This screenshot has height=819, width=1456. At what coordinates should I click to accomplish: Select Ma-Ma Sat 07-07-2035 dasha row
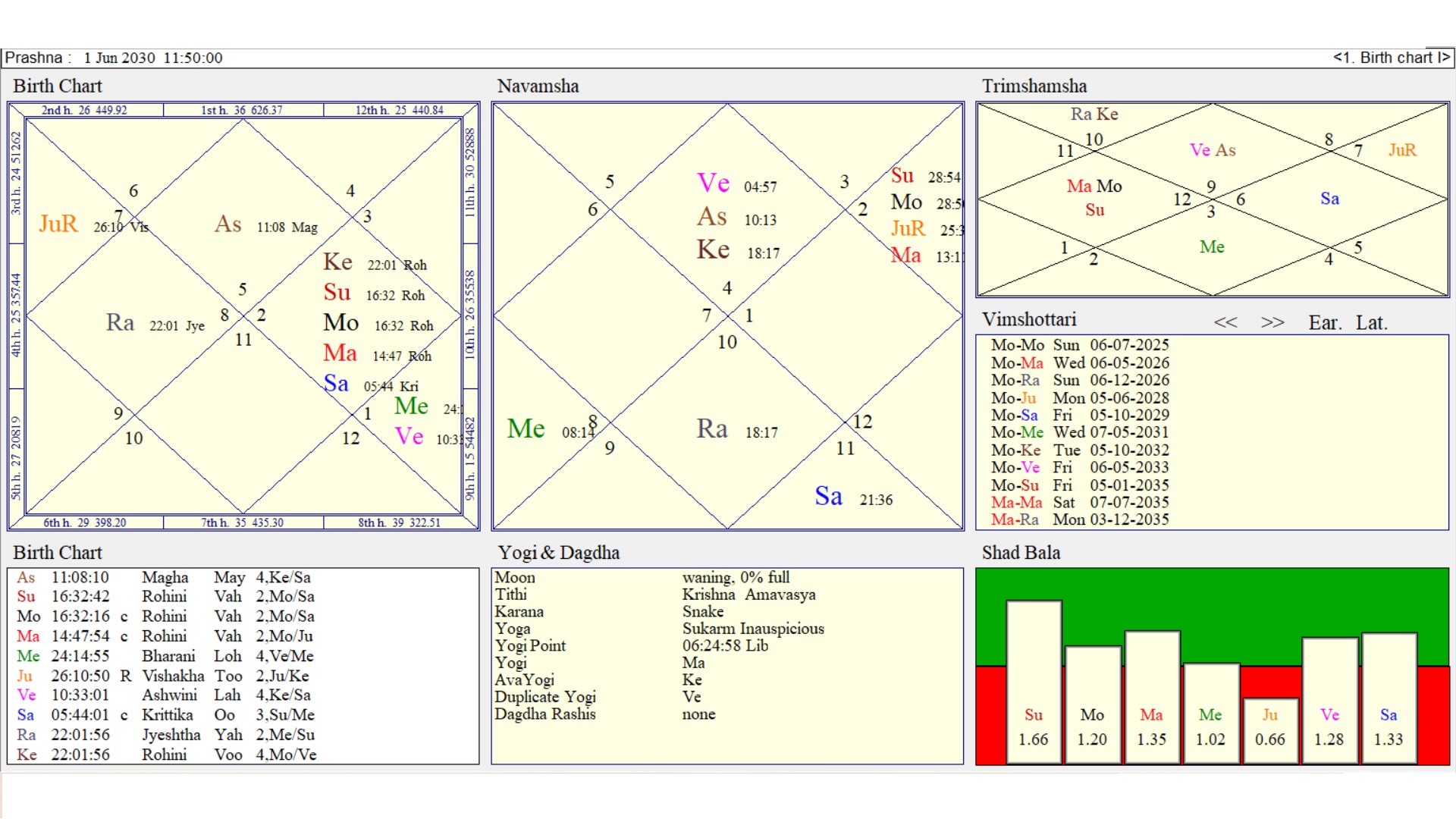[1080, 502]
